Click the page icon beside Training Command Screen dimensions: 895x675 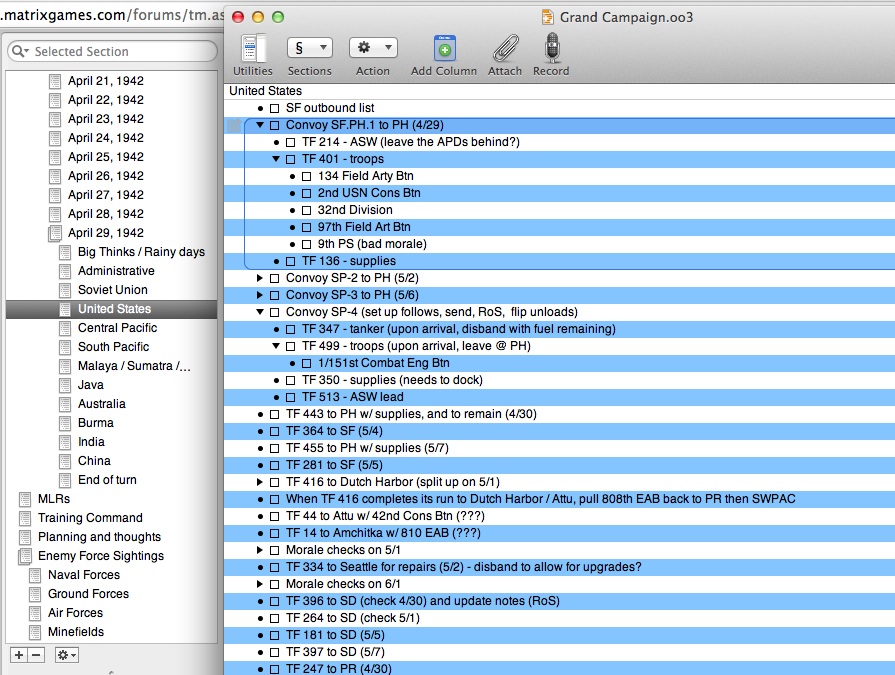coord(25,518)
